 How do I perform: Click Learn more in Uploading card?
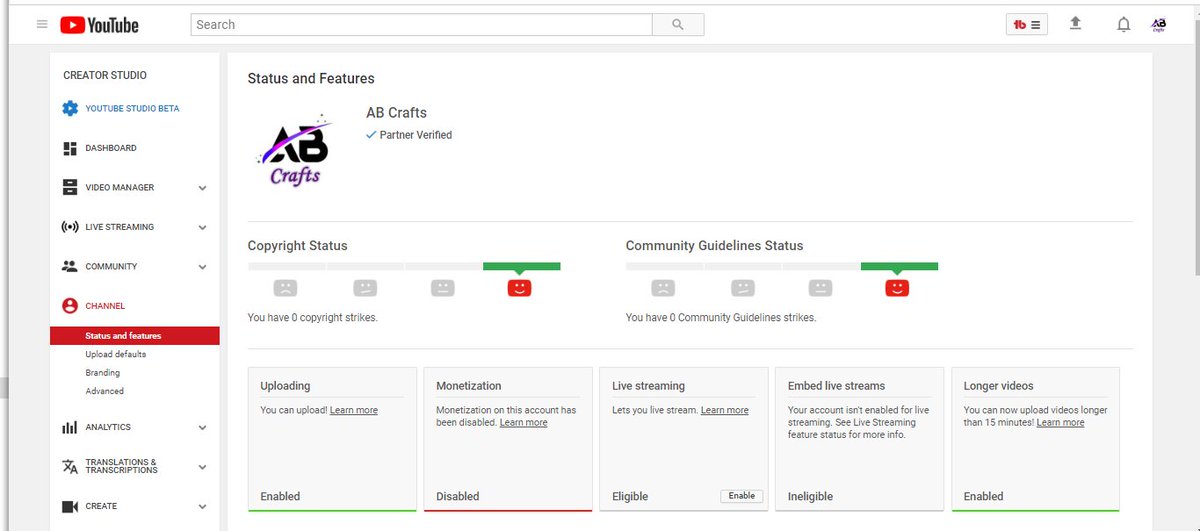pos(354,410)
